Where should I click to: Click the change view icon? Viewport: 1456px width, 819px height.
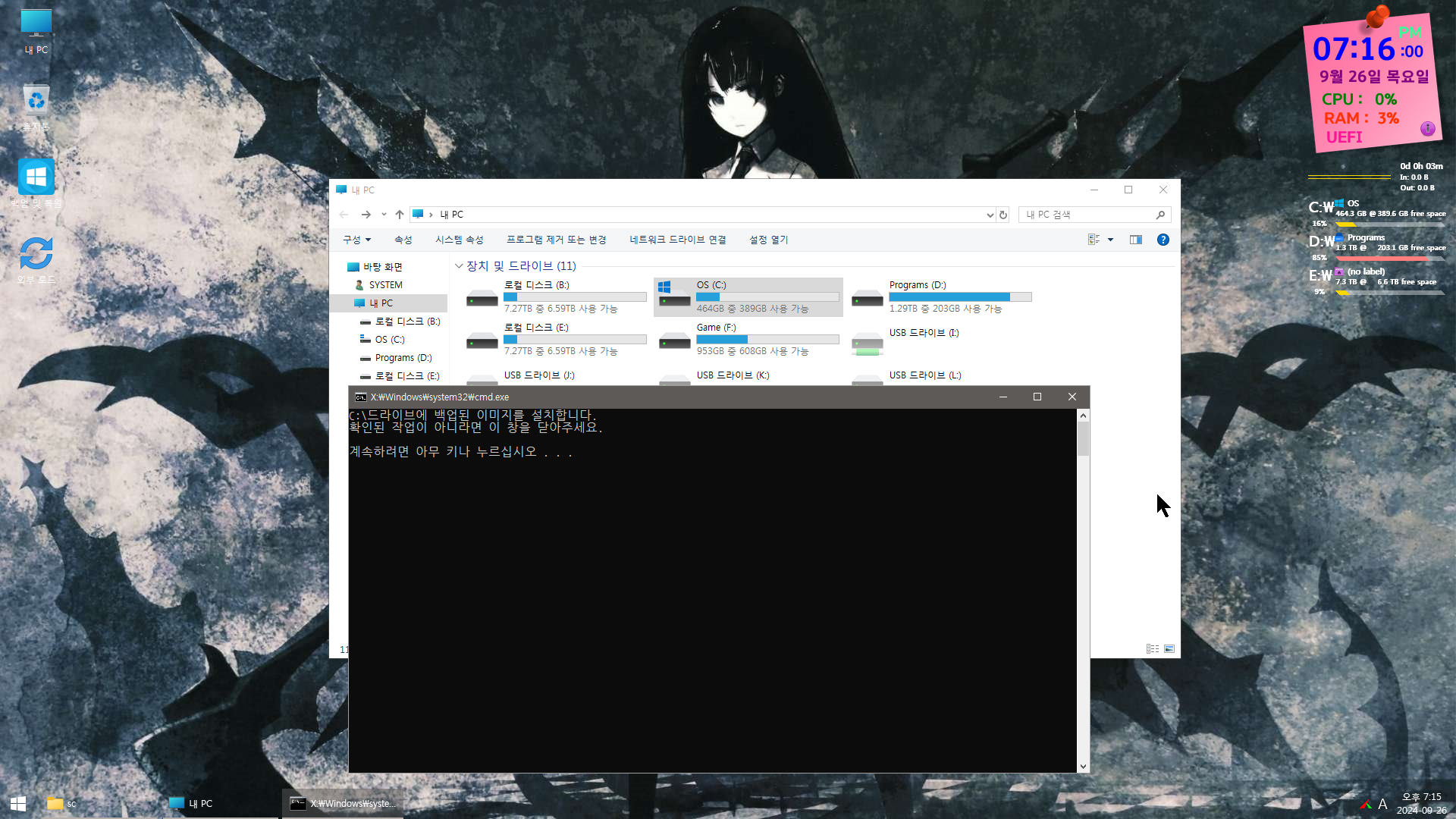pyautogui.click(x=1094, y=240)
